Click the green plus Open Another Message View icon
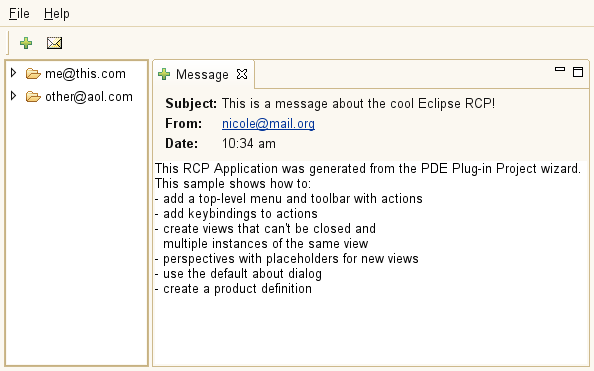Viewport: 594px width, 371px height. tap(26, 43)
